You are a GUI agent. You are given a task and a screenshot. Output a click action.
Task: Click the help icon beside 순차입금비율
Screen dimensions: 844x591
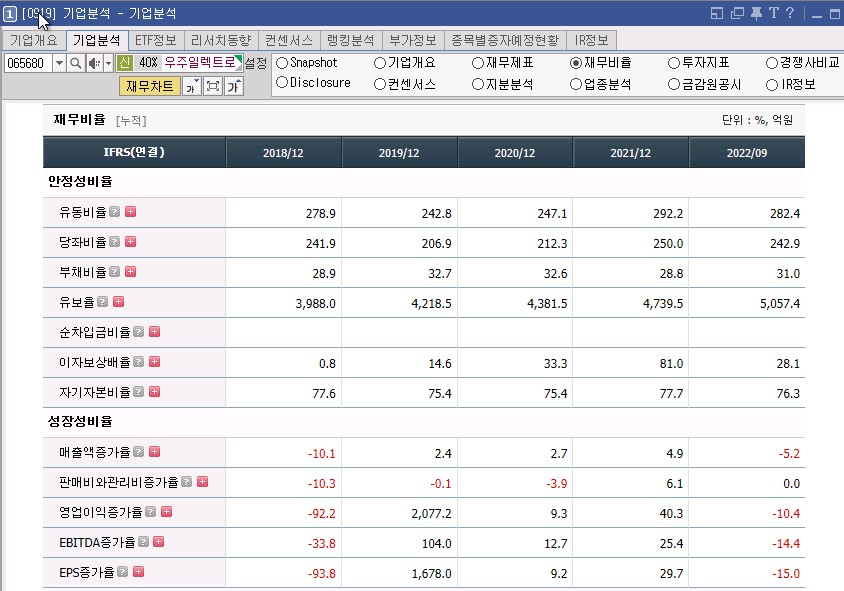138,332
